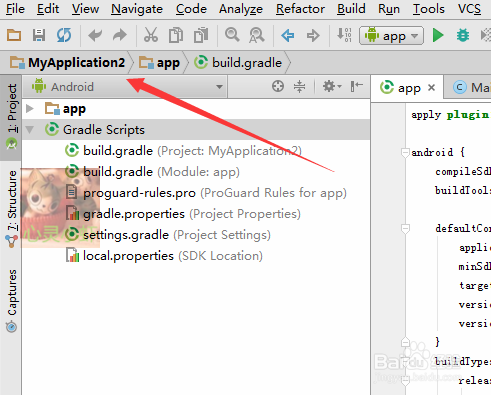Toggle the 7: Structure side tool window
The height and width of the screenshot is (395, 491).
(12, 208)
